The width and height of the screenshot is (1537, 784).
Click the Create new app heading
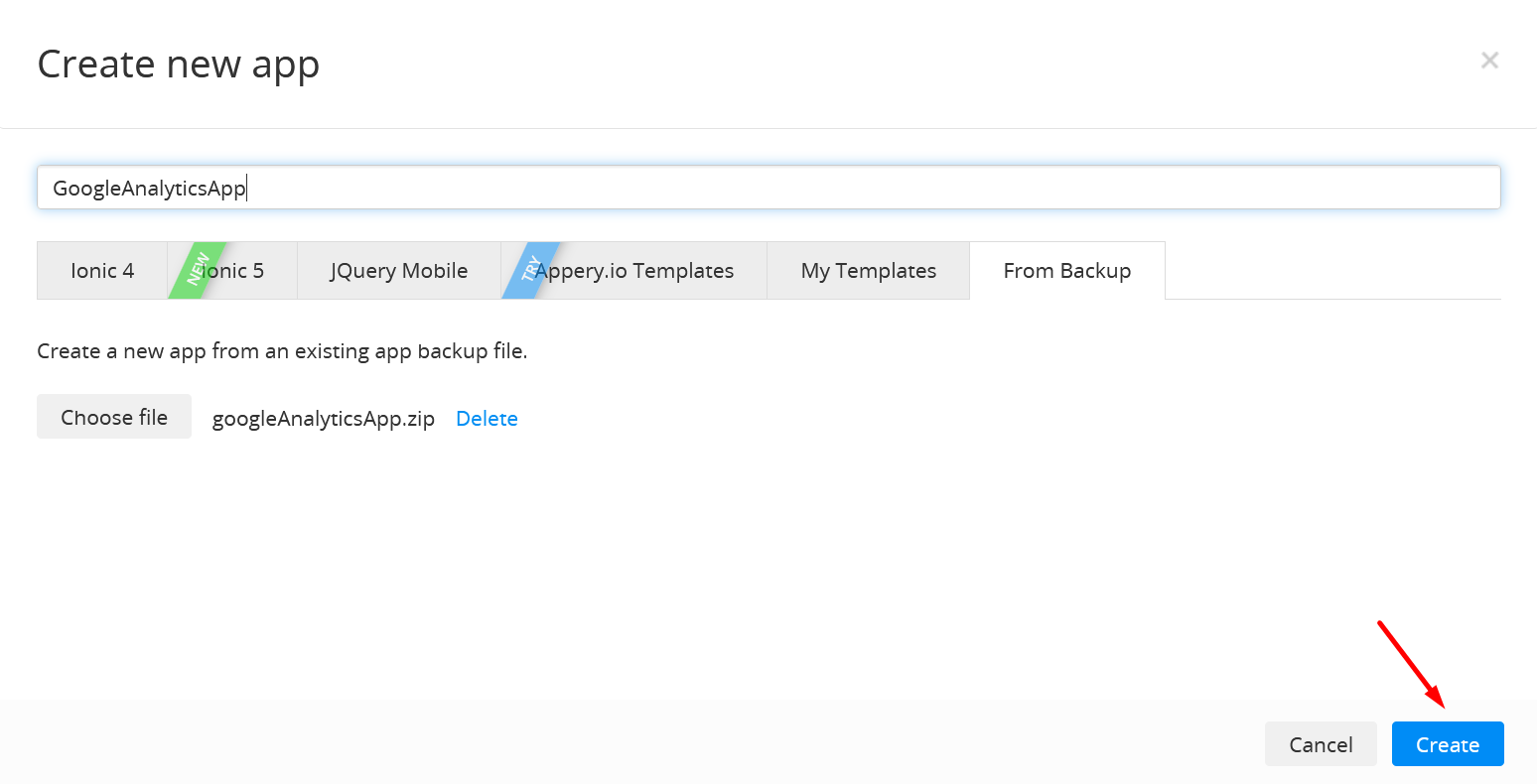tap(179, 65)
